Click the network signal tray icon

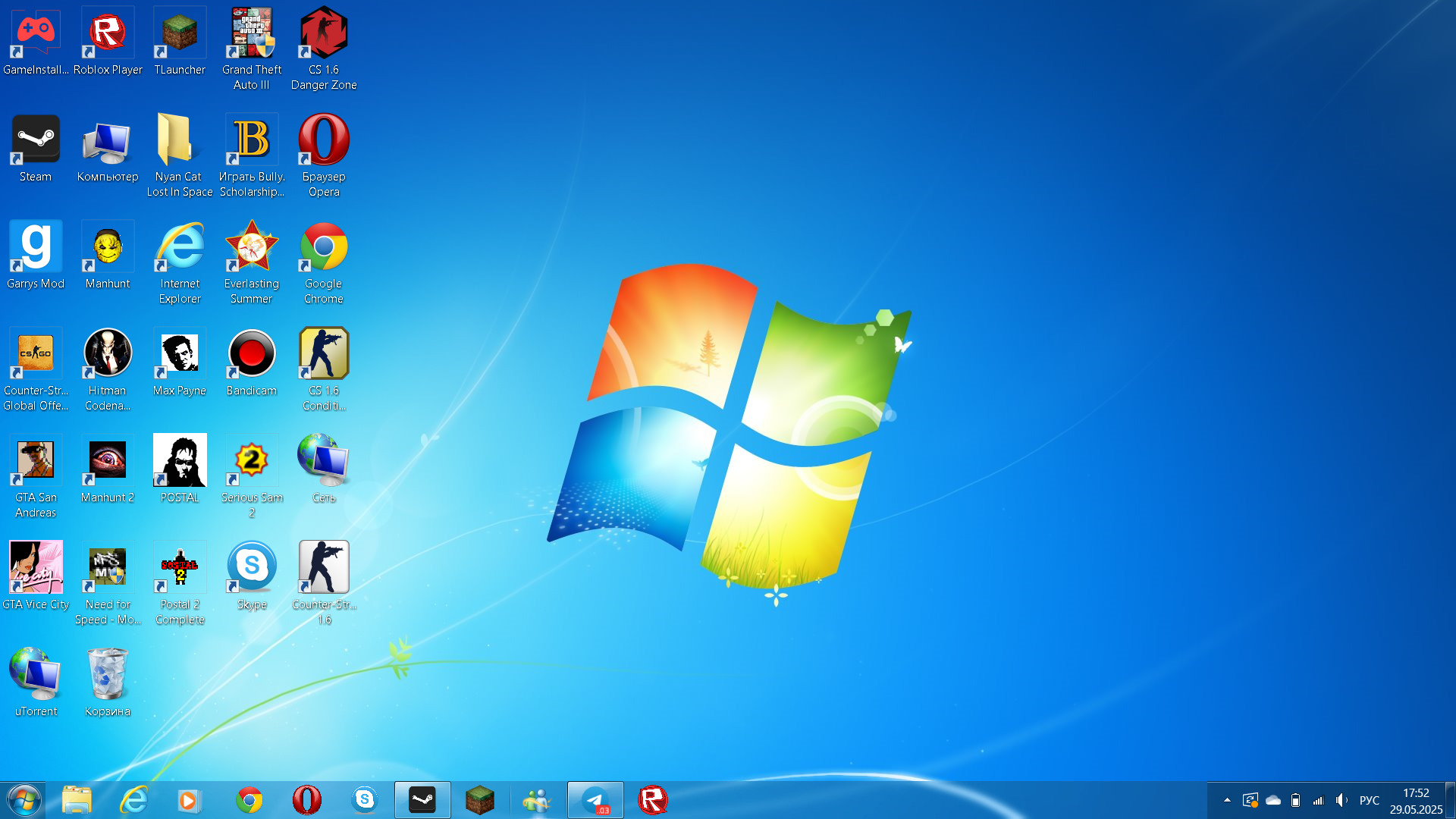point(1319,800)
